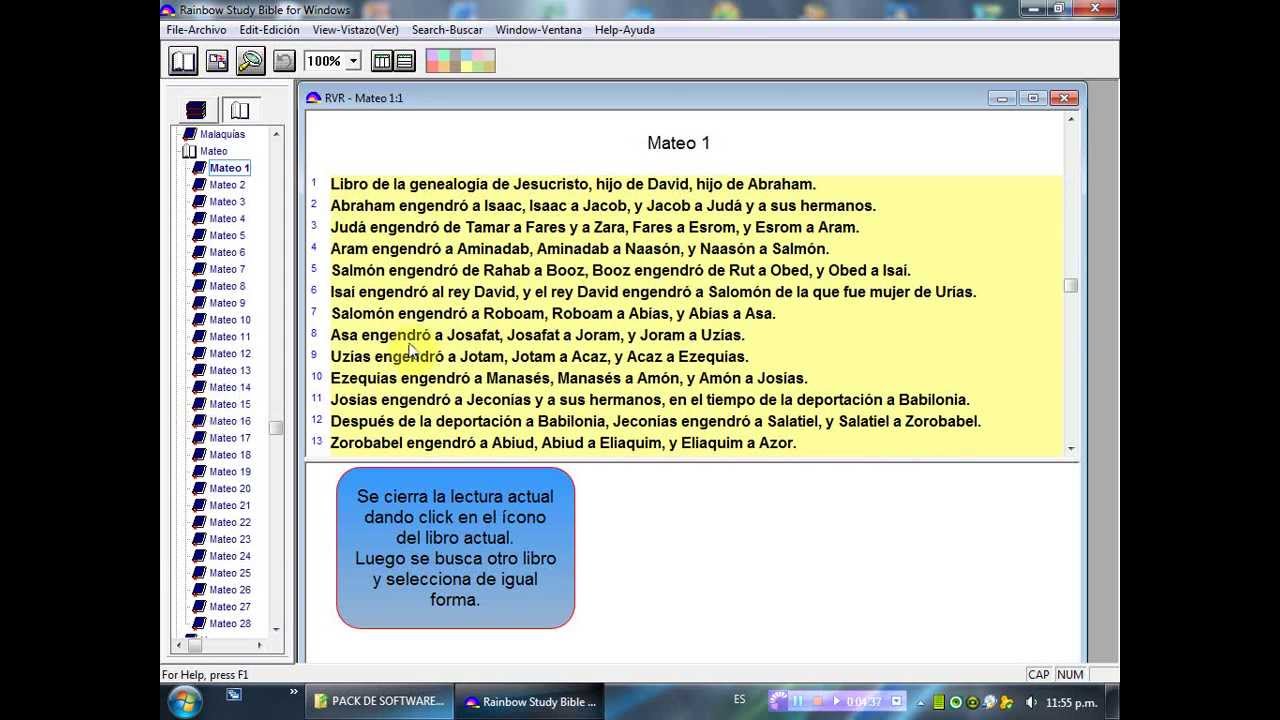Click the book icon beside Mateo 16
The width and height of the screenshot is (1280, 720).
[x=199, y=422]
